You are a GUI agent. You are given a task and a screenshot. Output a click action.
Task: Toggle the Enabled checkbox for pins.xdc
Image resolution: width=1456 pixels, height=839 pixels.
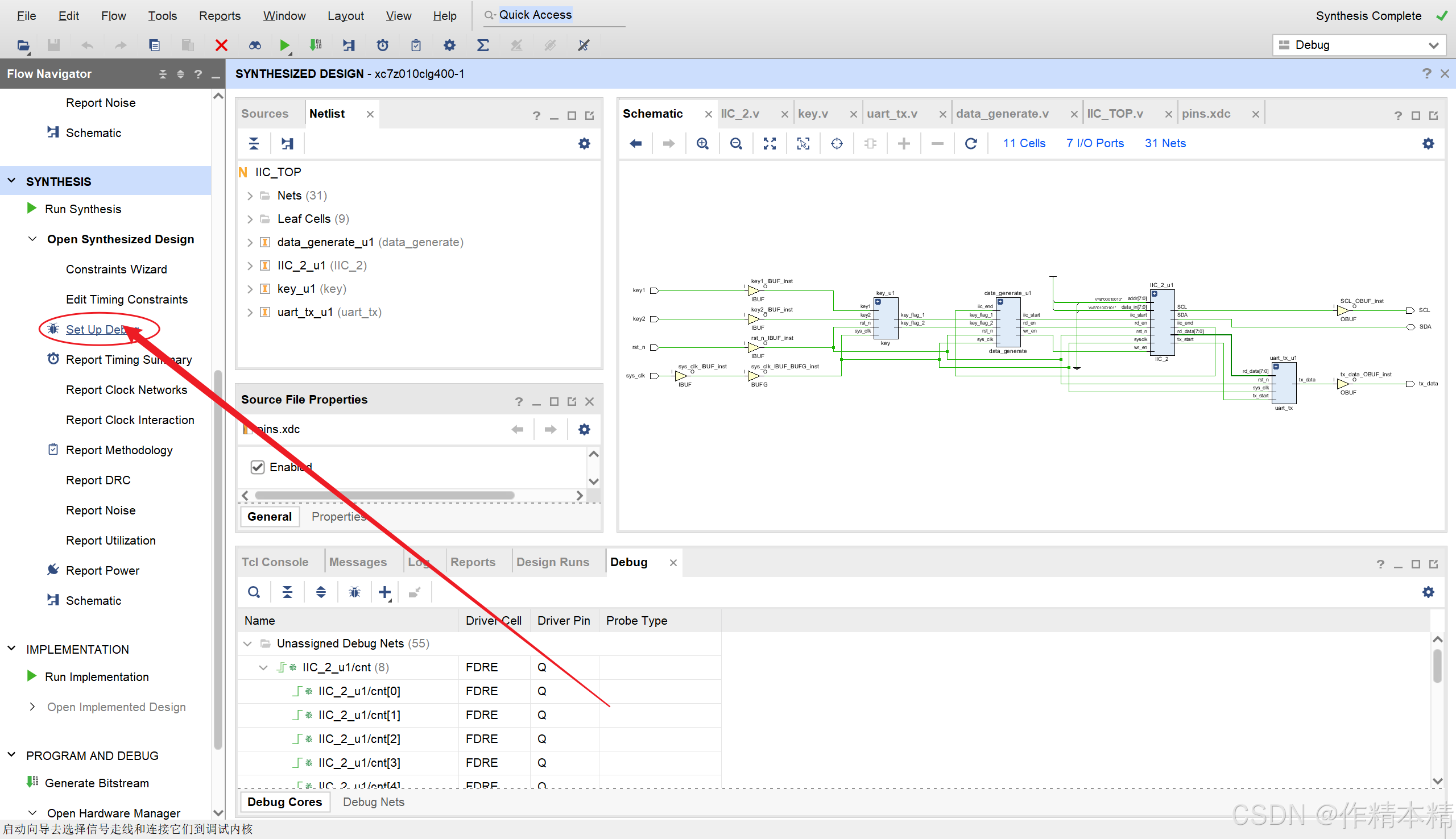tap(258, 467)
